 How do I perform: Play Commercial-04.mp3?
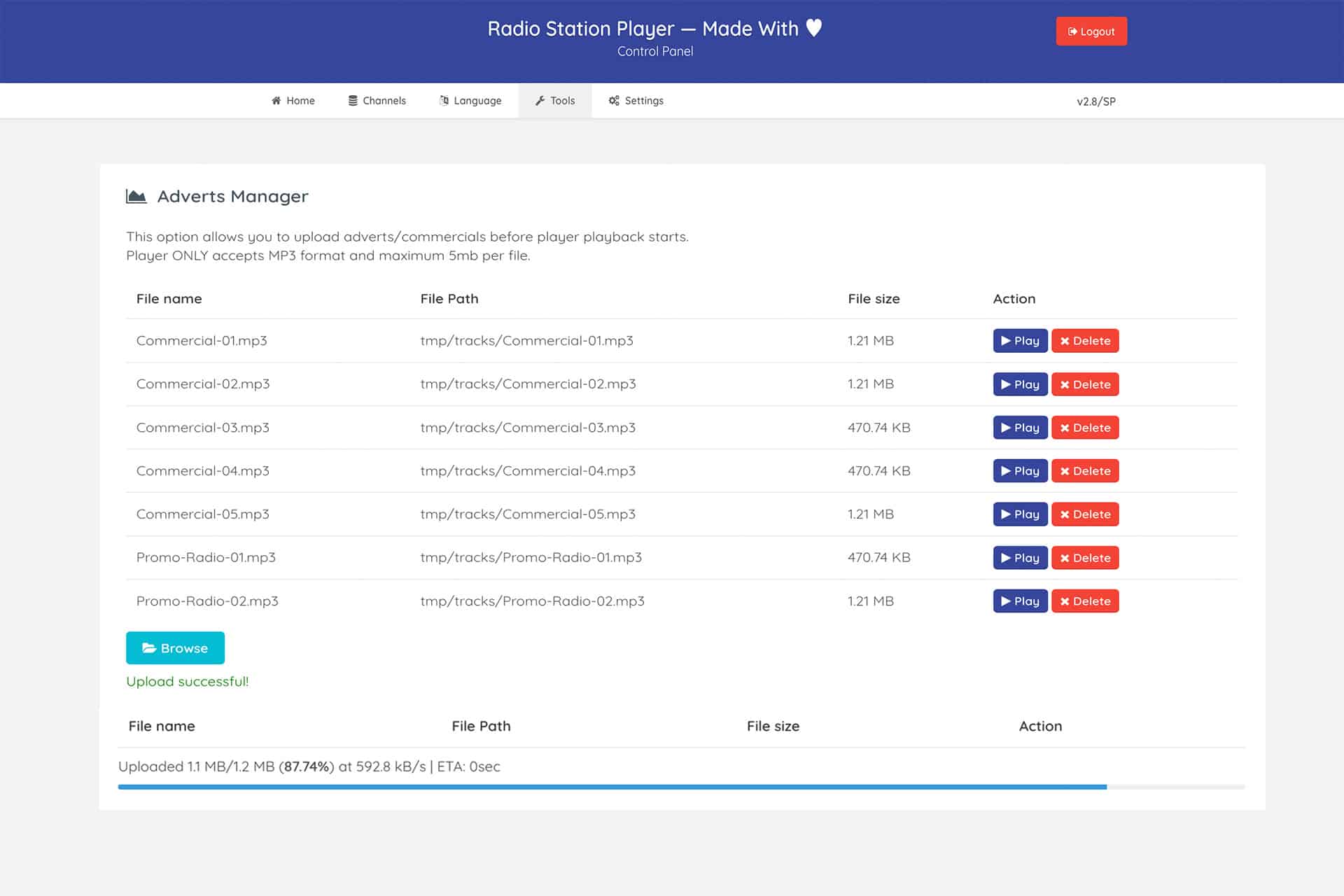[1020, 471]
